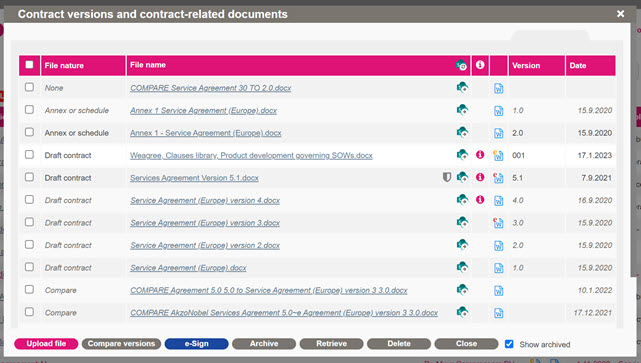Click Word icon for Service Agreement version 3

(x=498, y=223)
